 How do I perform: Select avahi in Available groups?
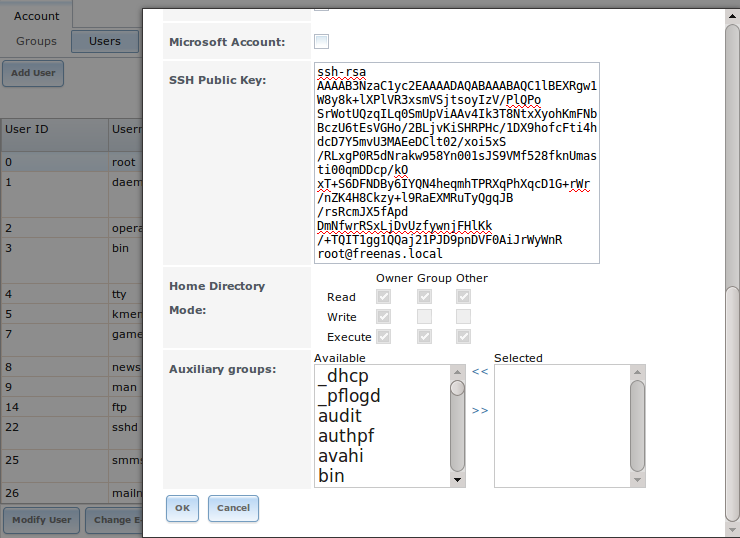point(383,456)
